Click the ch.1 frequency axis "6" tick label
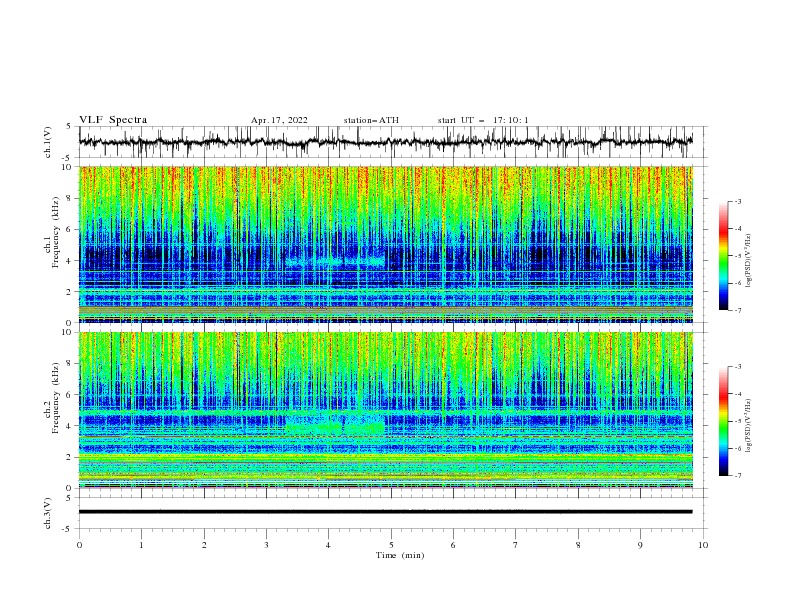This screenshot has width=792, height=612. 70,230
